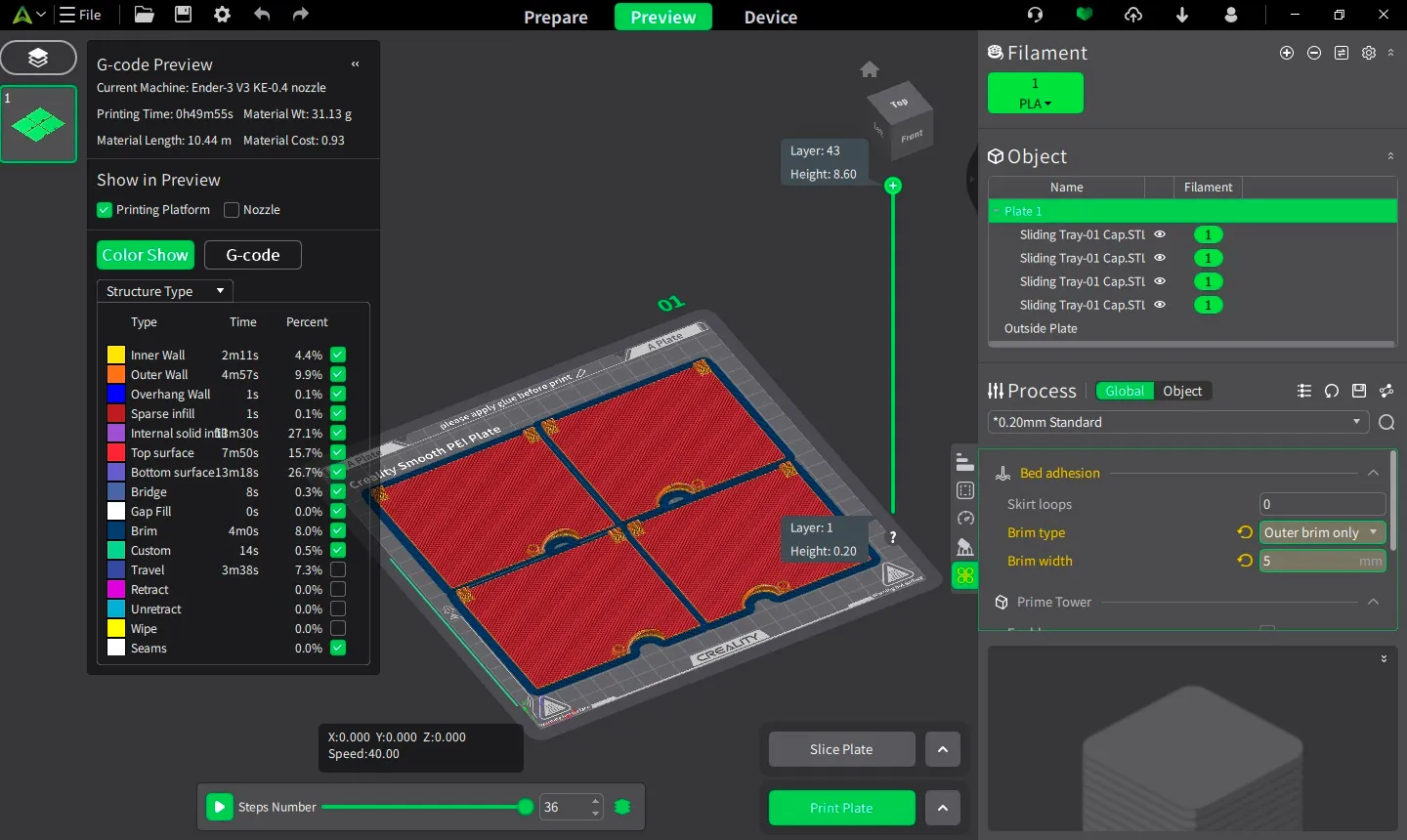Open the 0.20mm Standard preset dropdown
The height and width of the screenshot is (840, 1407).
point(1177,422)
